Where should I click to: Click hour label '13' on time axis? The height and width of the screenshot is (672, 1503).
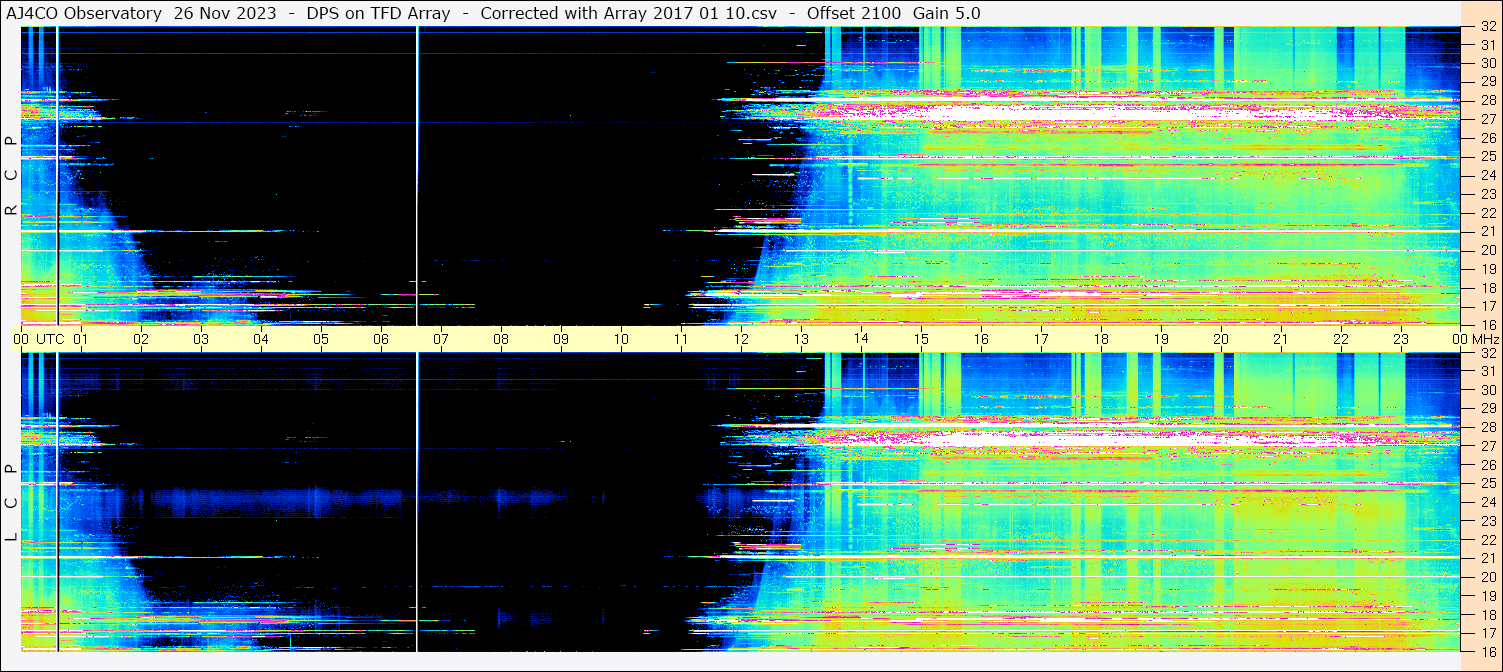tap(801, 339)
